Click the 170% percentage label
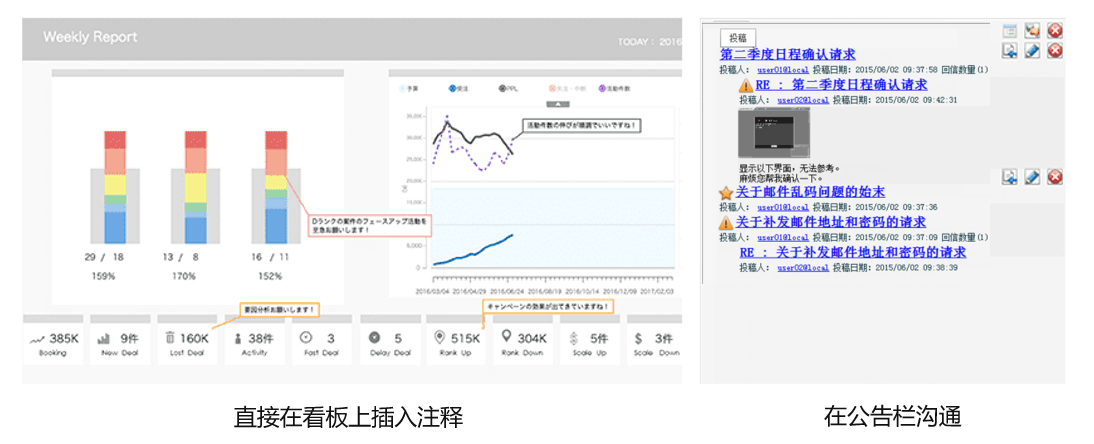This screenshot has width=1094, height=444. (184, 276)
